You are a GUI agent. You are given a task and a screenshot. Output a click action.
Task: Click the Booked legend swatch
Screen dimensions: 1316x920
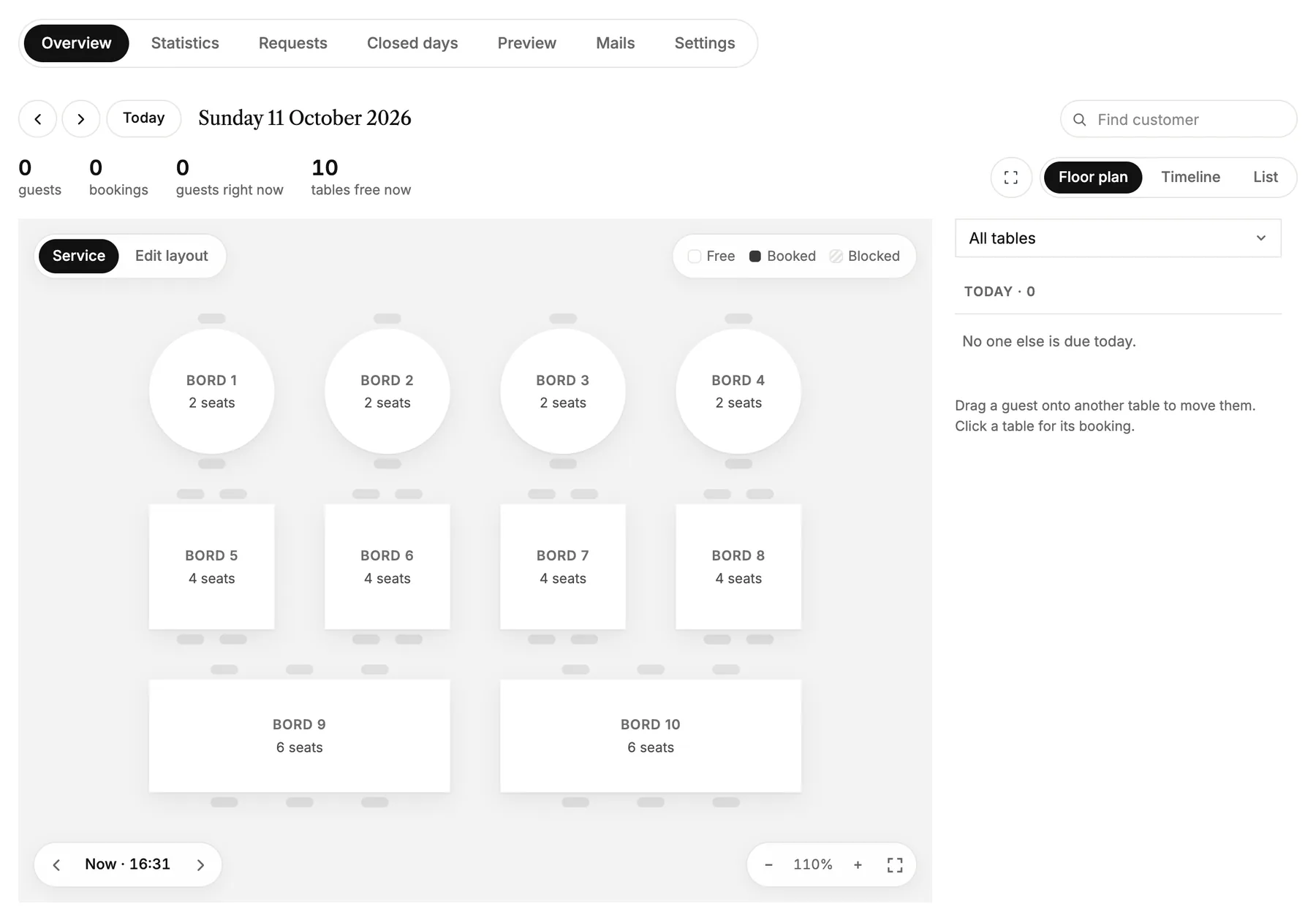(x=755, y=256)
